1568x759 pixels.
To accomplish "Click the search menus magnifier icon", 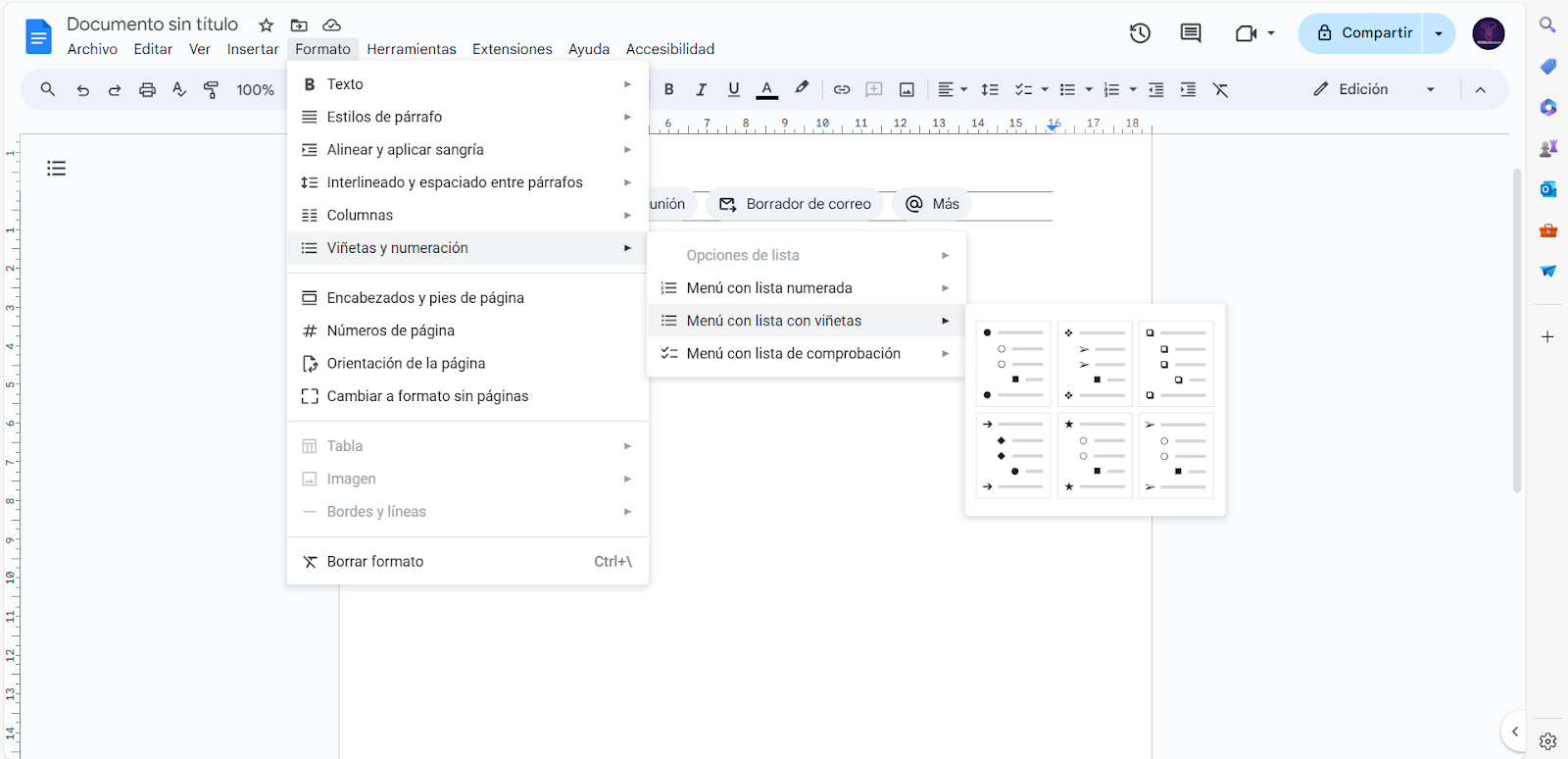I will 47,89.
